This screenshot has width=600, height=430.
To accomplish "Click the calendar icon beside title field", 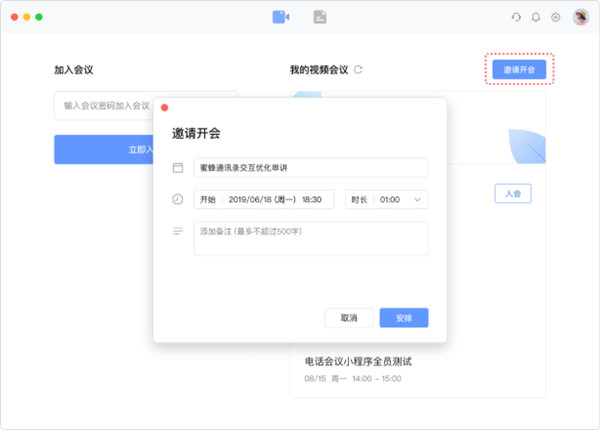I will tap(178, 168).
